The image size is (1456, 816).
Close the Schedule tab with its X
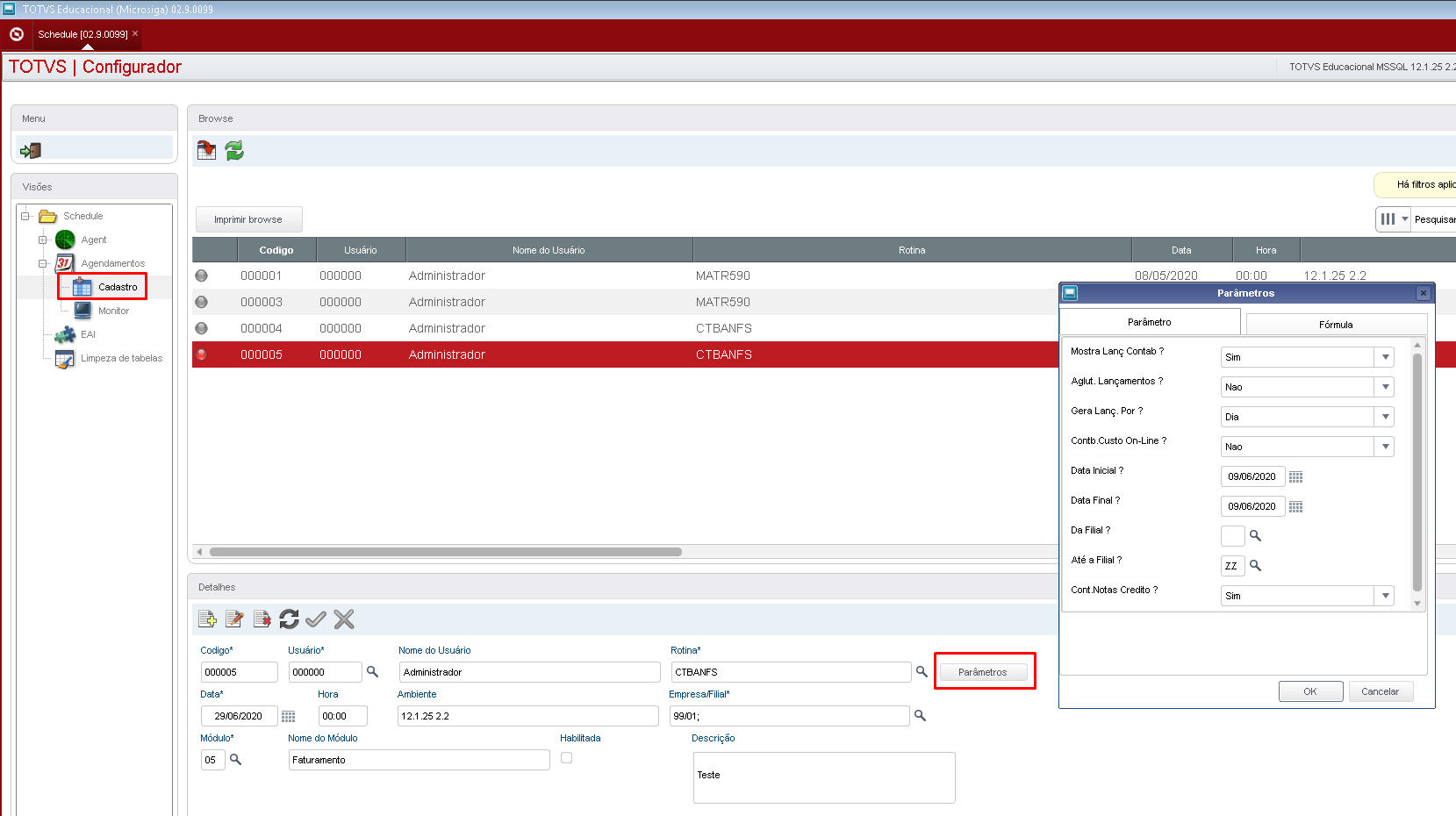[135, 33]
